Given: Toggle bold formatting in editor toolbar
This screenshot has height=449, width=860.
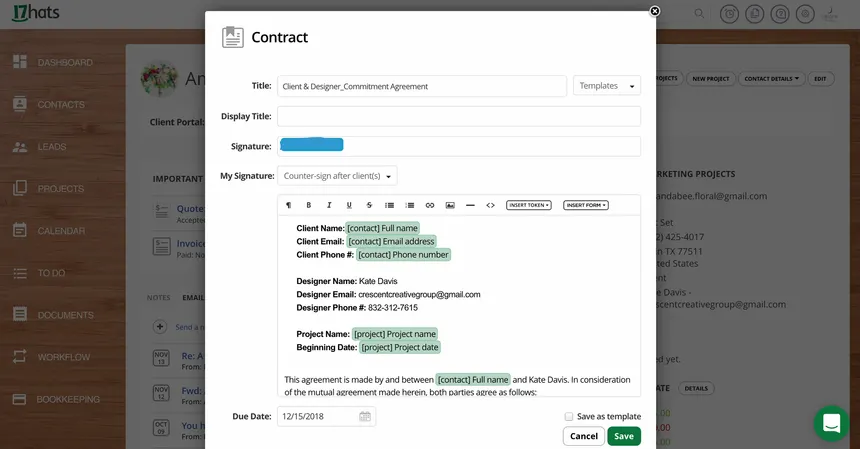Looking at the screenshot, I should [308, 205].
